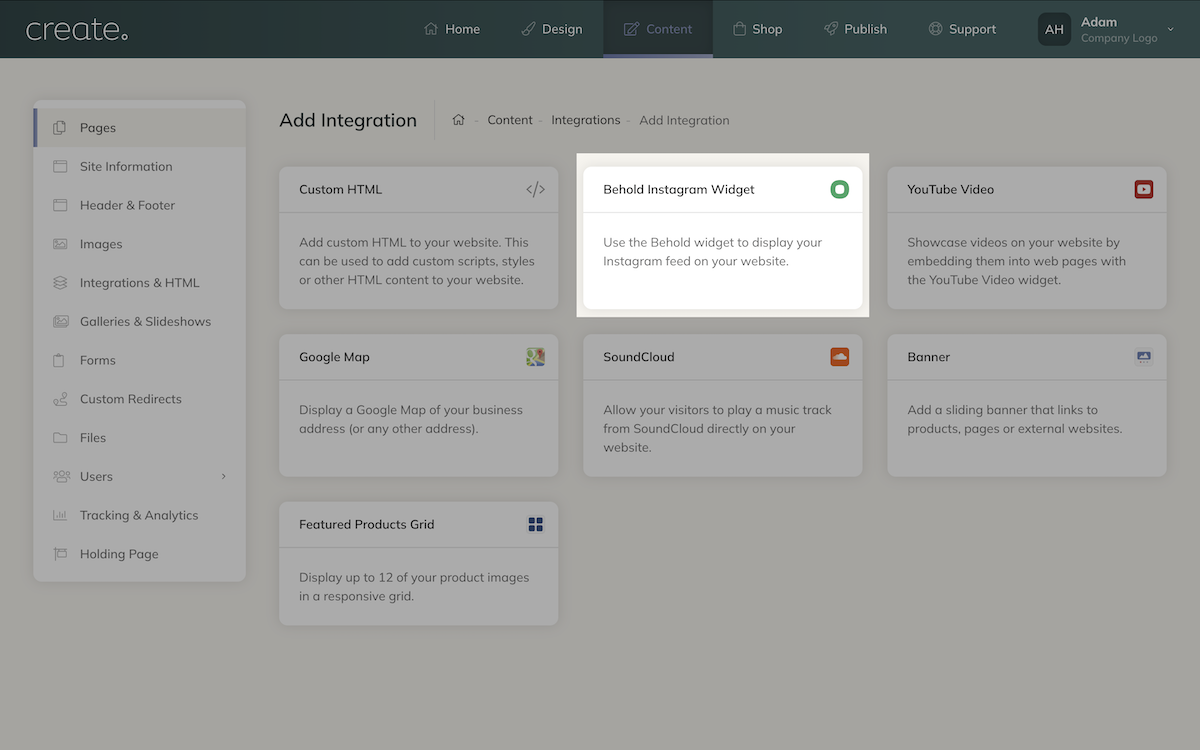This screenshot has width=1200, height=750.
Task: Click the Content breadcrumb link
Action: point(510,120)
